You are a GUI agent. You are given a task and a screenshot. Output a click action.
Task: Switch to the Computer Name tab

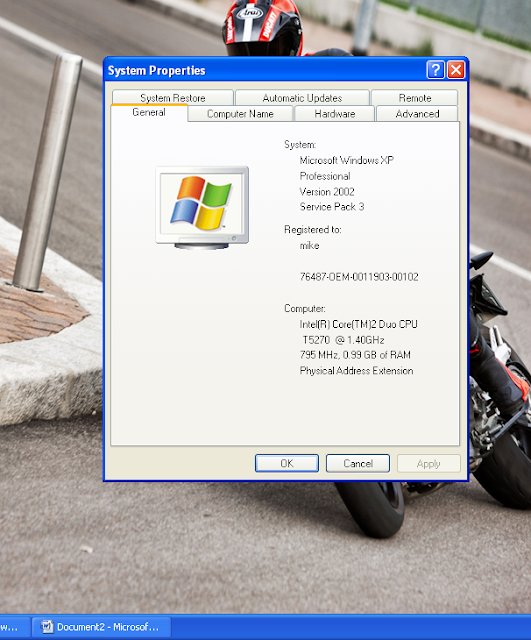pyautogui.click(x=240, y=114)
